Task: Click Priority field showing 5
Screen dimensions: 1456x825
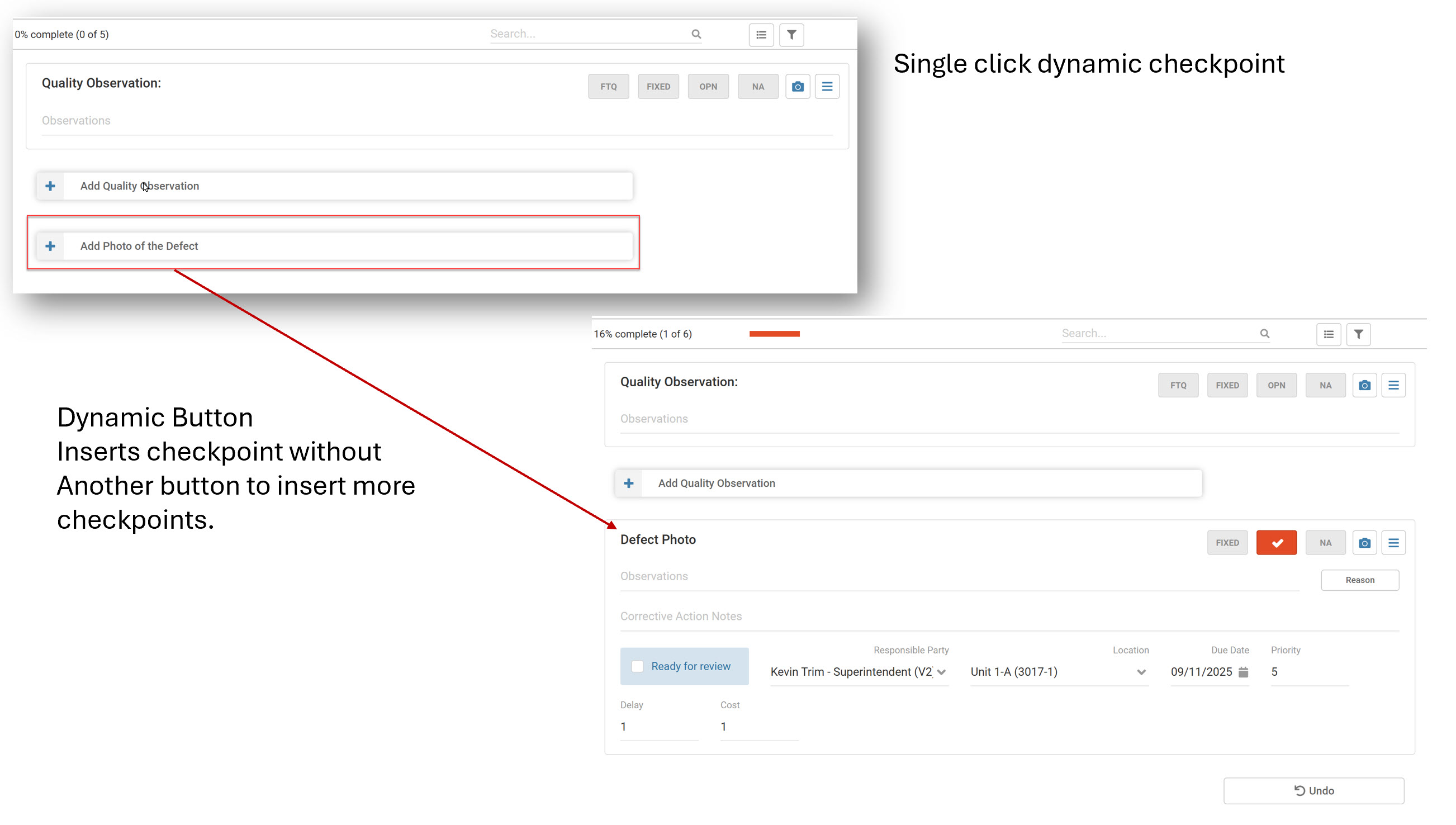Action: point(1309,672)
